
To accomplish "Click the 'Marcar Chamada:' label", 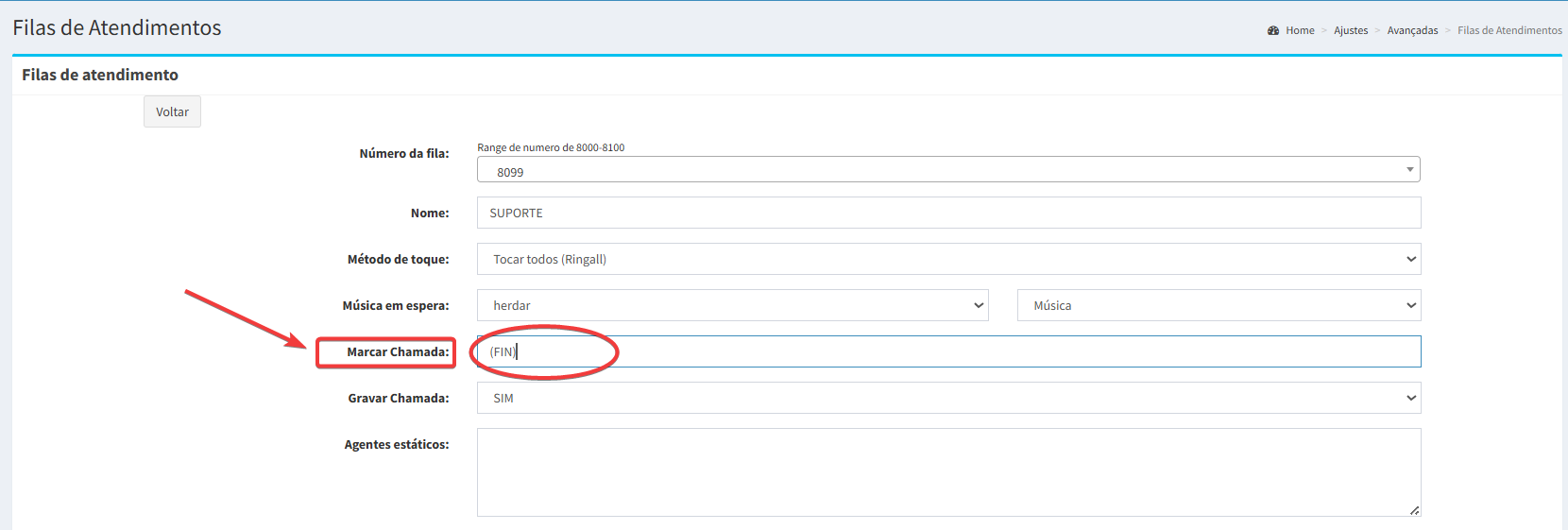I will 398,352.
